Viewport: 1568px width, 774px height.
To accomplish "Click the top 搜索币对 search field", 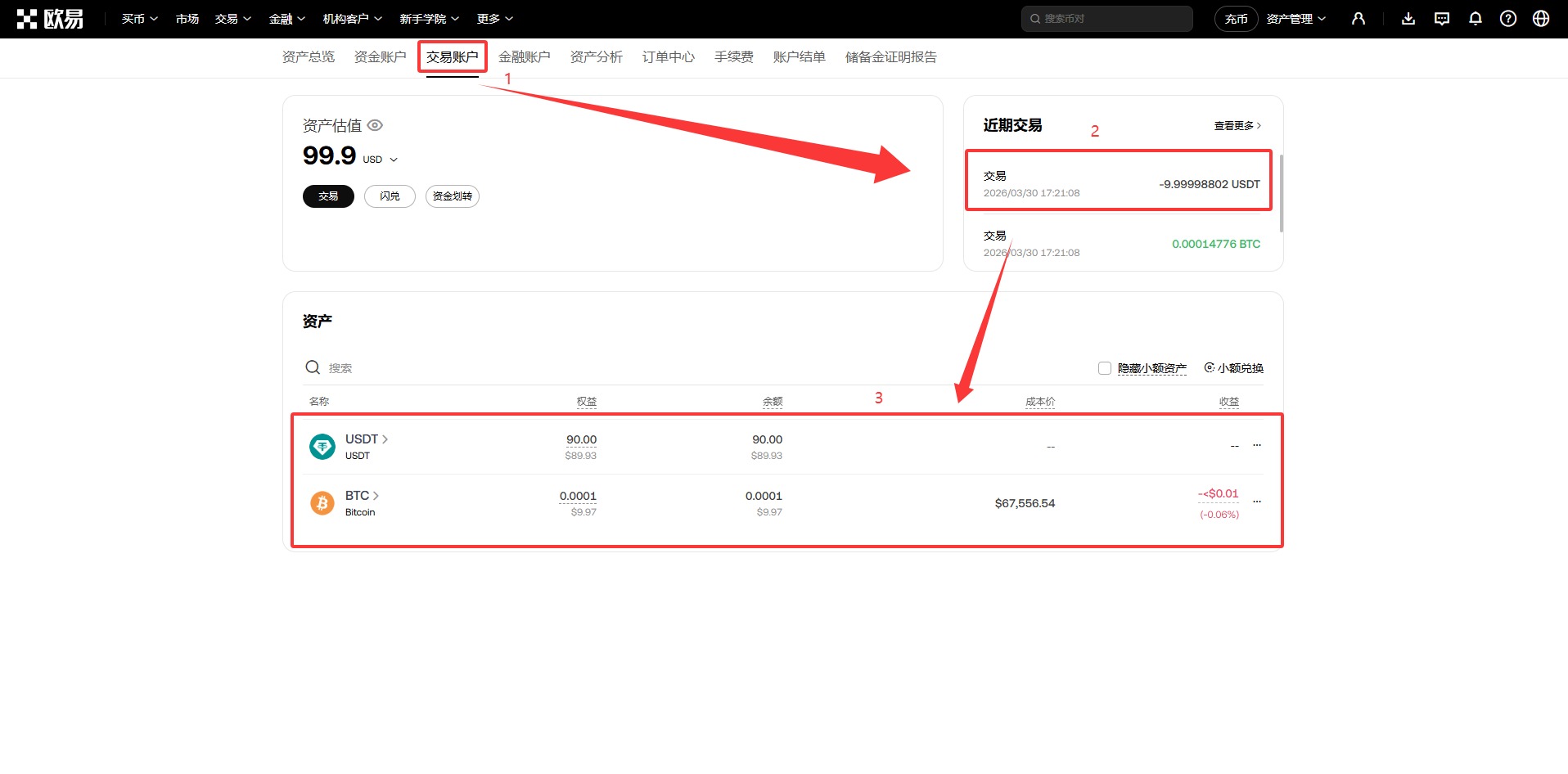I will (1107, 19).
